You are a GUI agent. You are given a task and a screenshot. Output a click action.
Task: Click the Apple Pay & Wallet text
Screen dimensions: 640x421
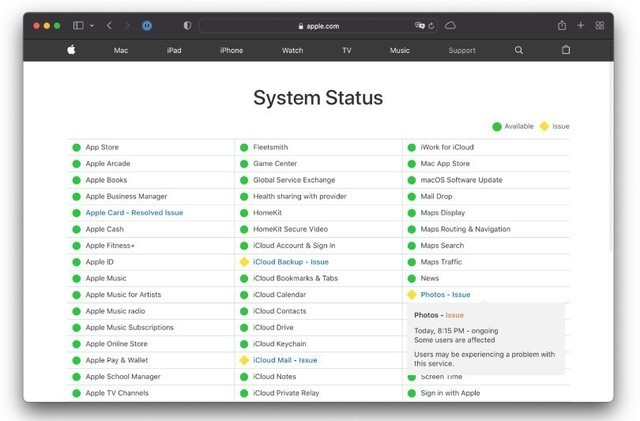(117, 360)
